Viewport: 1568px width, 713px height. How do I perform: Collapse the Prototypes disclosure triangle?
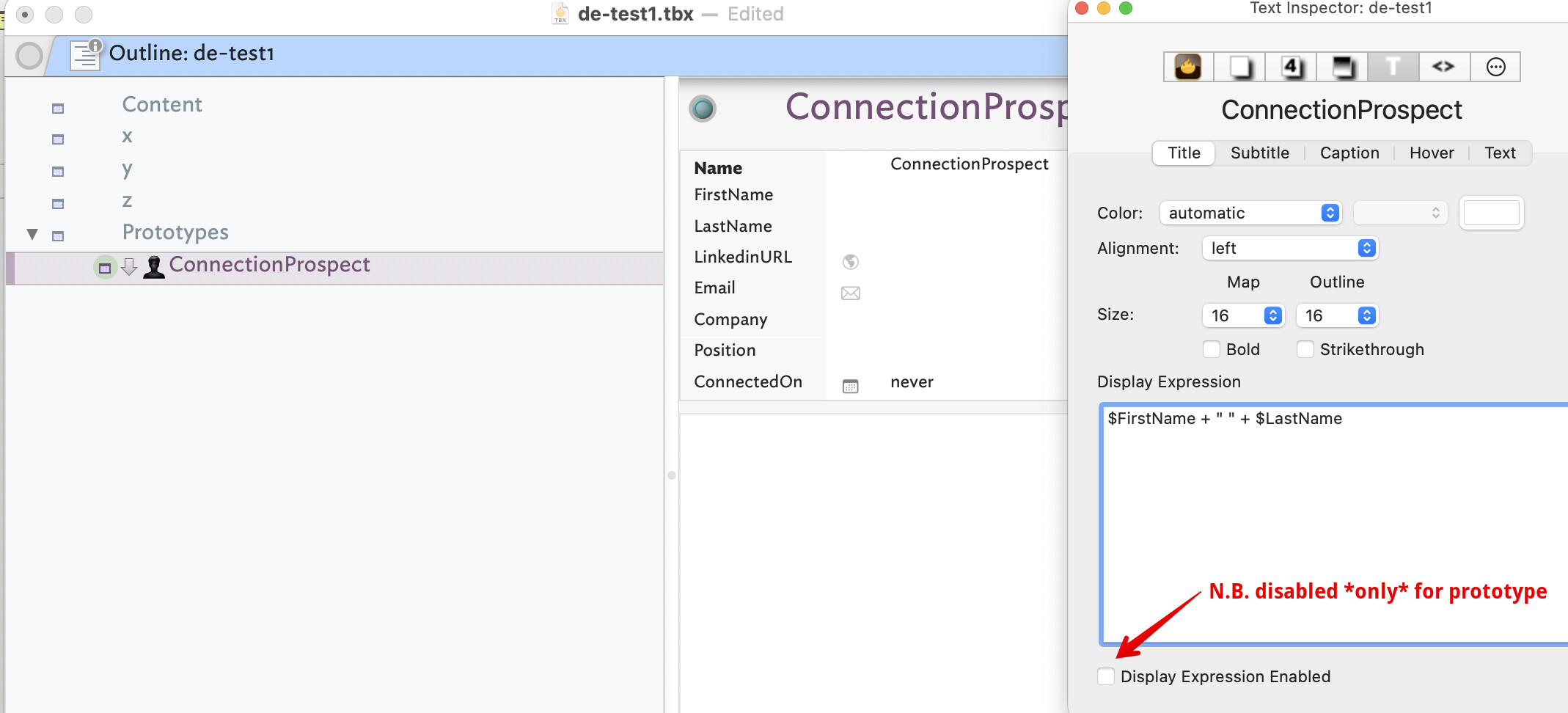pyautogui.click(x=32, y=234)
